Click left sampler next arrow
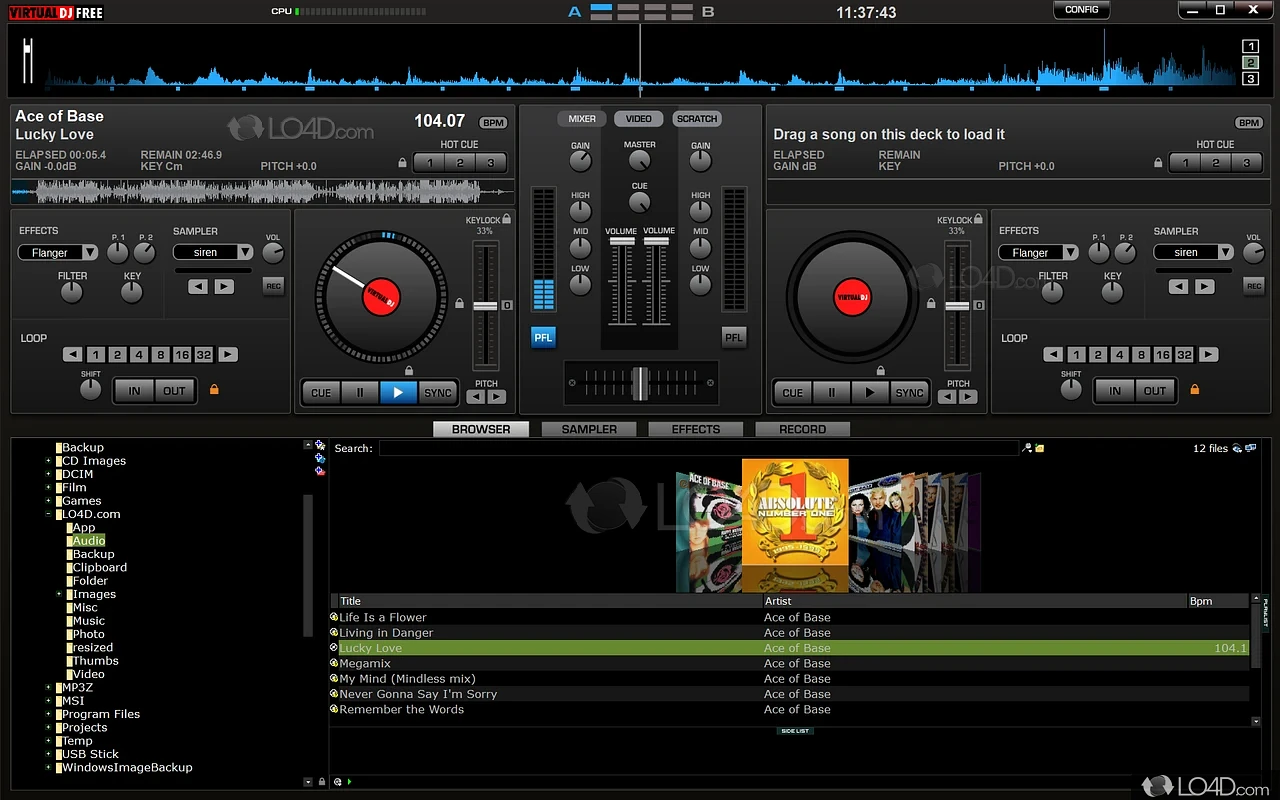The image size is (1280, 800). (x=224, y=287)
